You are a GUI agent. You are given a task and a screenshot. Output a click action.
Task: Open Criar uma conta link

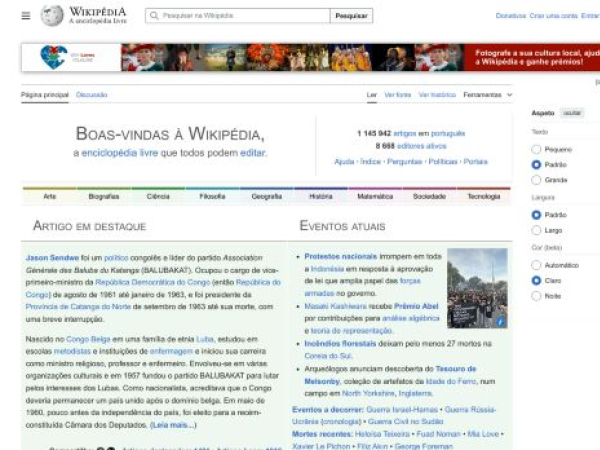click(x=553, y=16)
